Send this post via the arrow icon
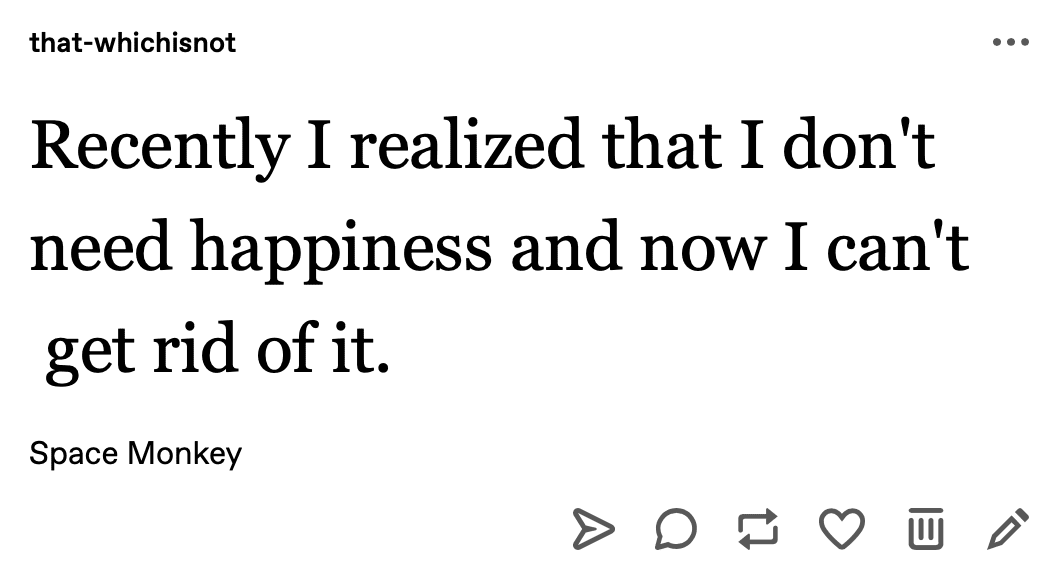 (x=593, y=529)
